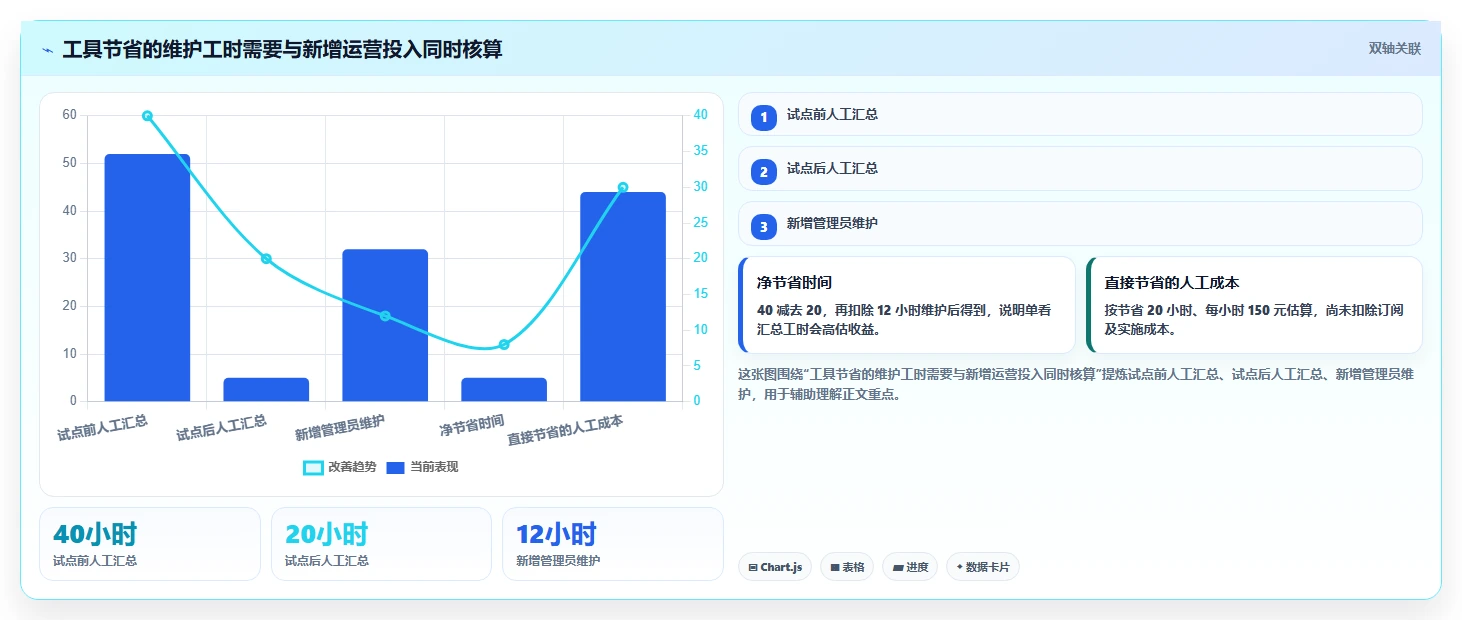The height and width of the screenshot is (620, 1462).
Task: Click the 试点后人工汇总 bar in the chart
Action: tap(266, 390)
